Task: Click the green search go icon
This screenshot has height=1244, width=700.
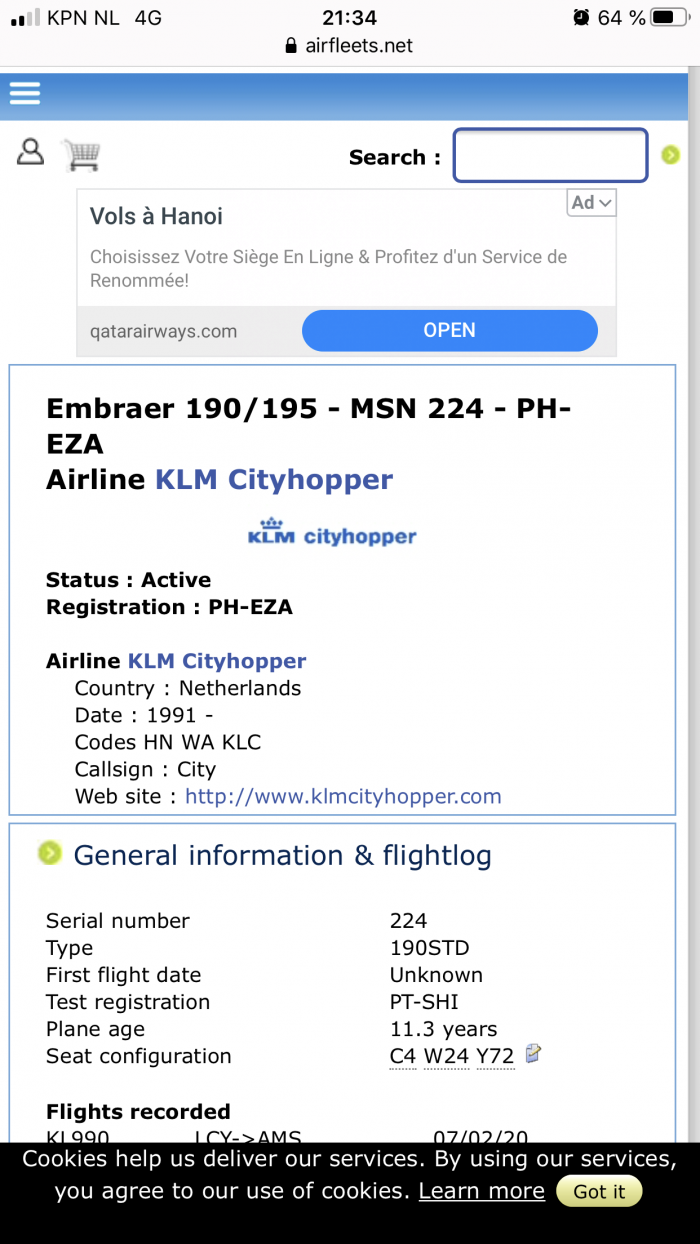Action: pos(671,154)
